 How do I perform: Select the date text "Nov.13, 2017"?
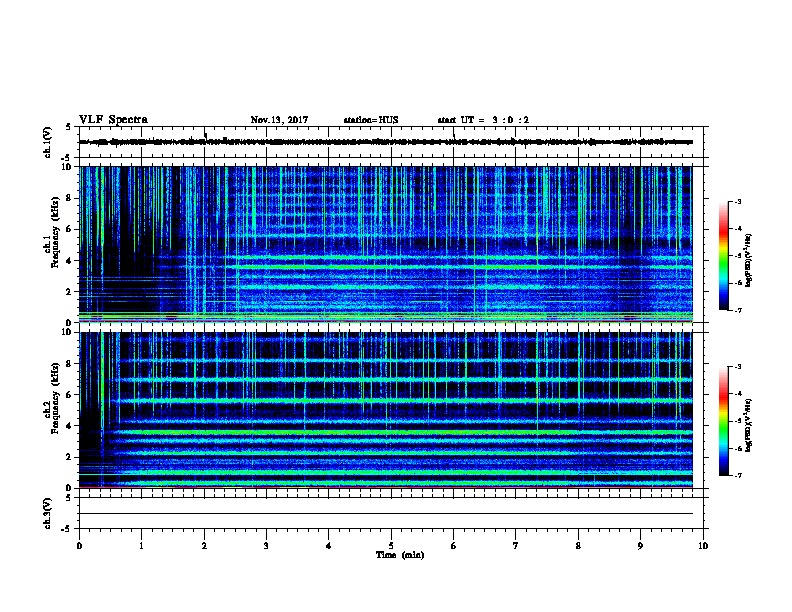(279, 120)
